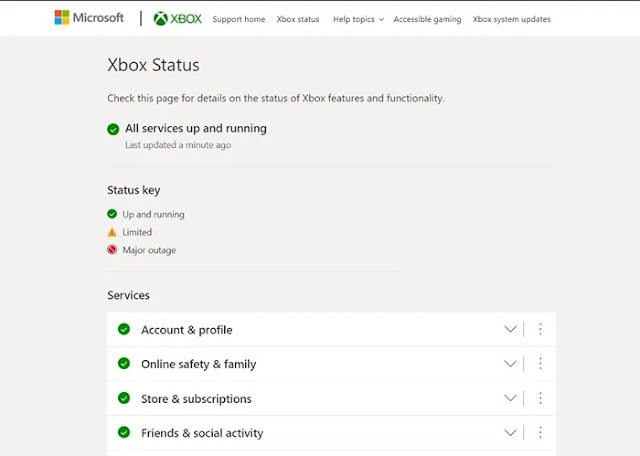Click the Friends & social activity label
The height and width of the screenshot is (456, 640).
202,433
